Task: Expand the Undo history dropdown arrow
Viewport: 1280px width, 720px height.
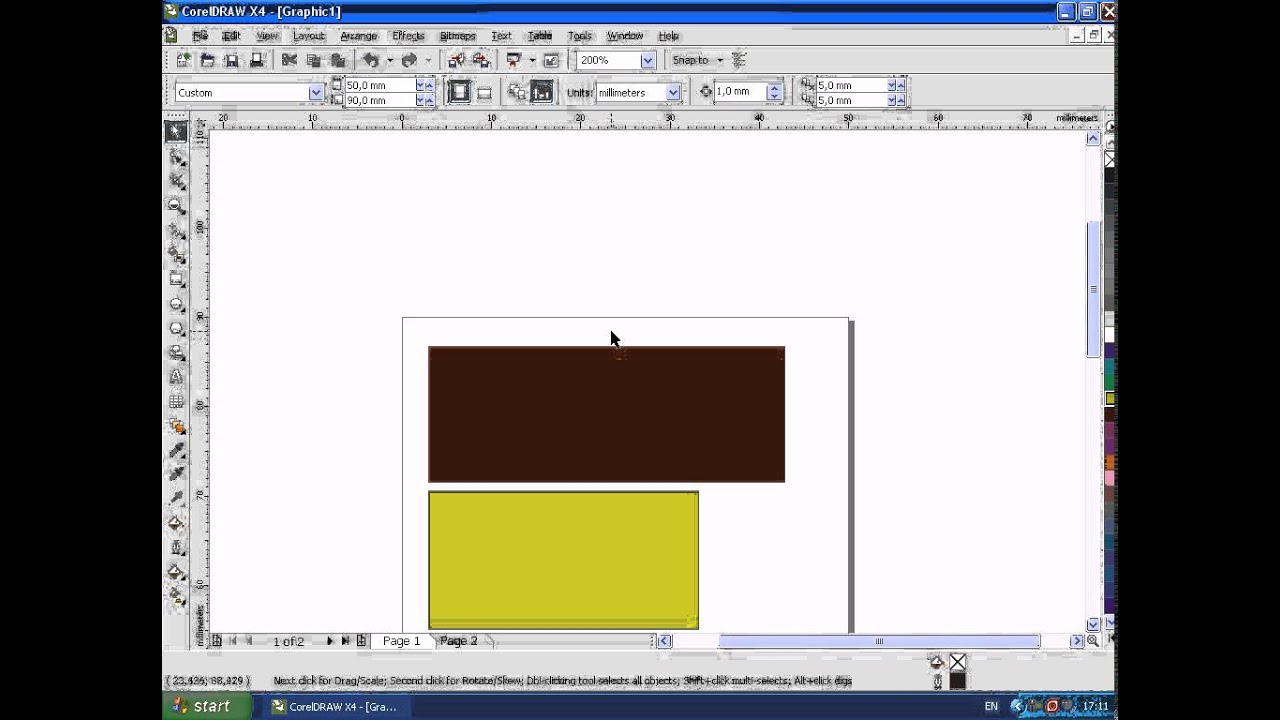Action: click(390, 60)
